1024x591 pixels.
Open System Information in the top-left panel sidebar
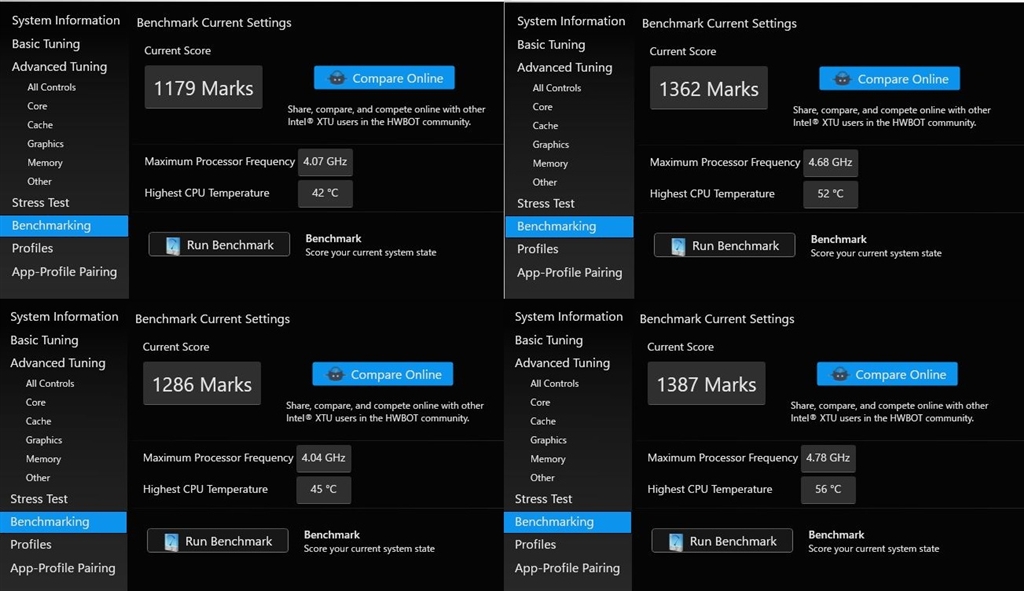(66, 20)
